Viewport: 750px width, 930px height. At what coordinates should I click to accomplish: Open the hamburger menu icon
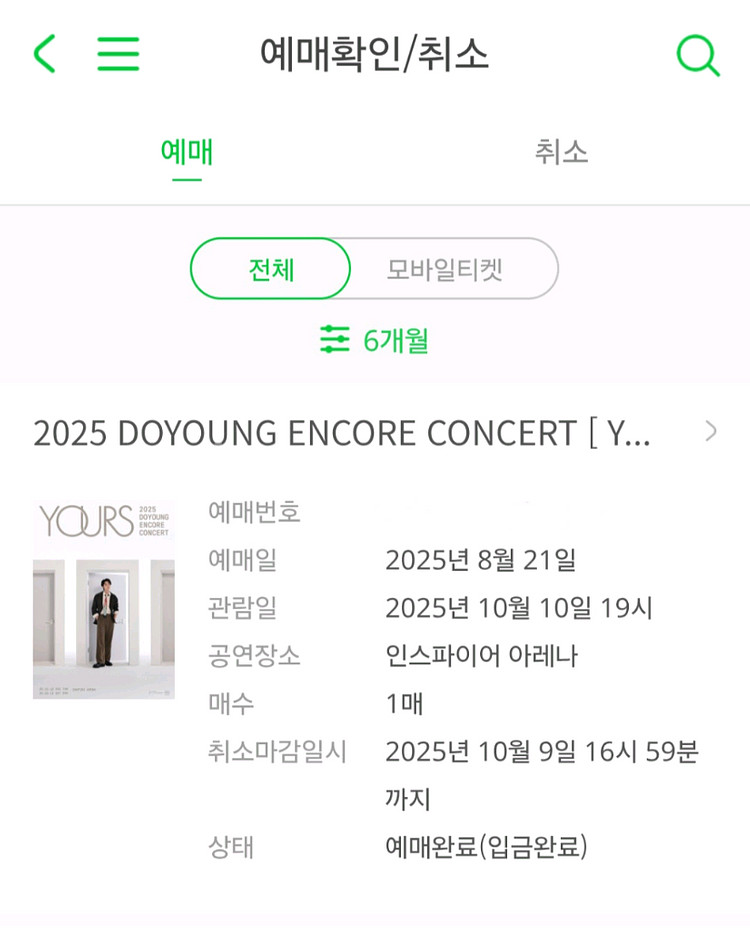[118, 54]
